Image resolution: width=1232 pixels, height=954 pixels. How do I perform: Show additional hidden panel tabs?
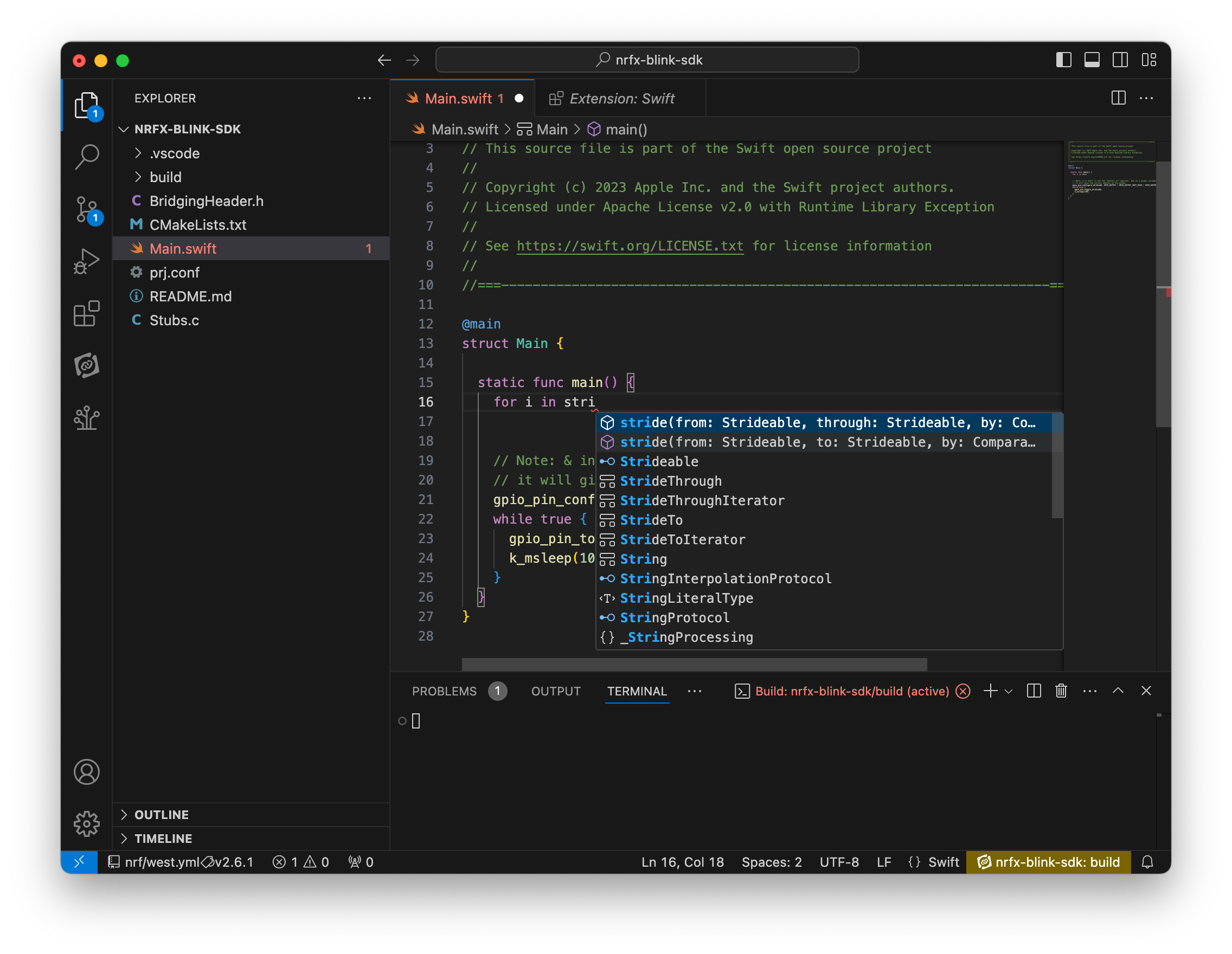click(x=695, y=691)
